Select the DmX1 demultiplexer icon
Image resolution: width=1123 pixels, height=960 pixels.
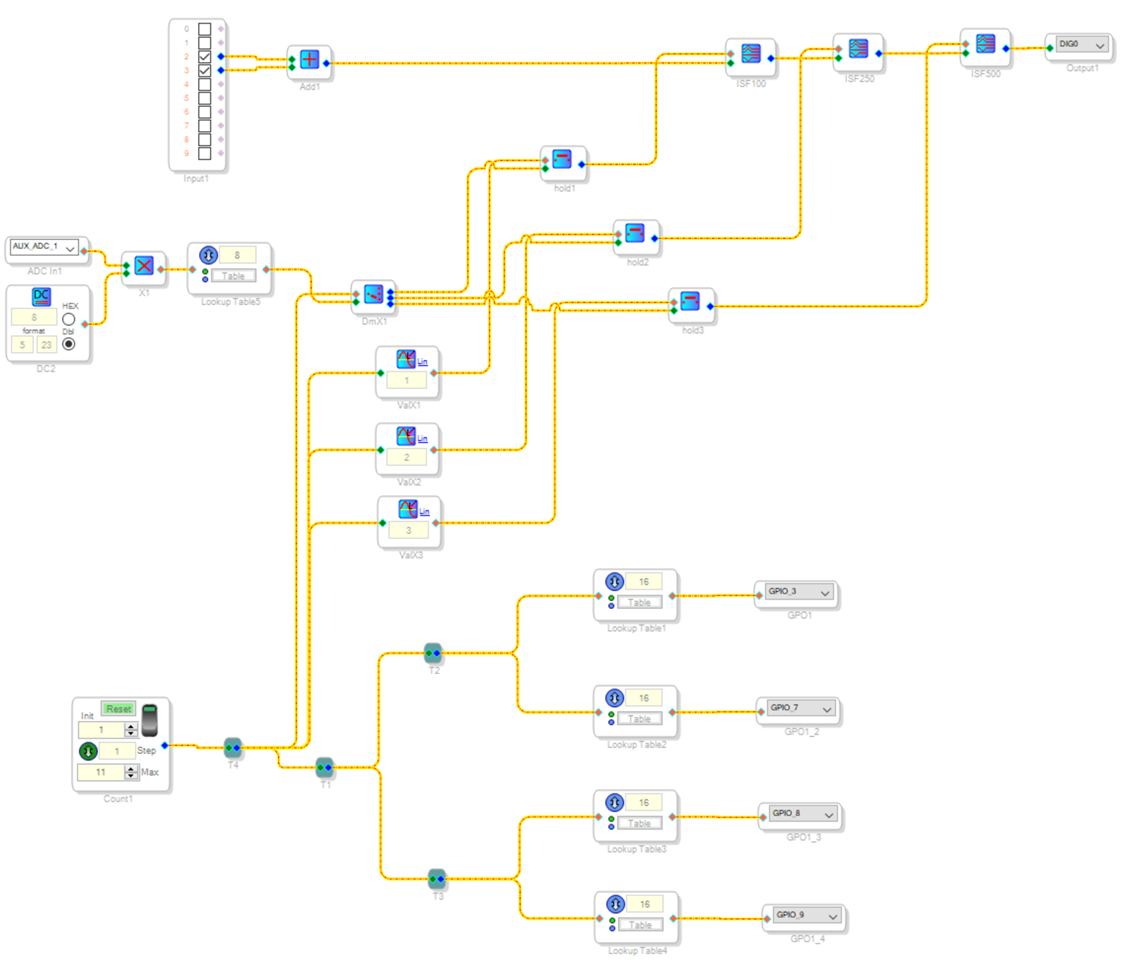pyautogui.click(x=373, y=294)
